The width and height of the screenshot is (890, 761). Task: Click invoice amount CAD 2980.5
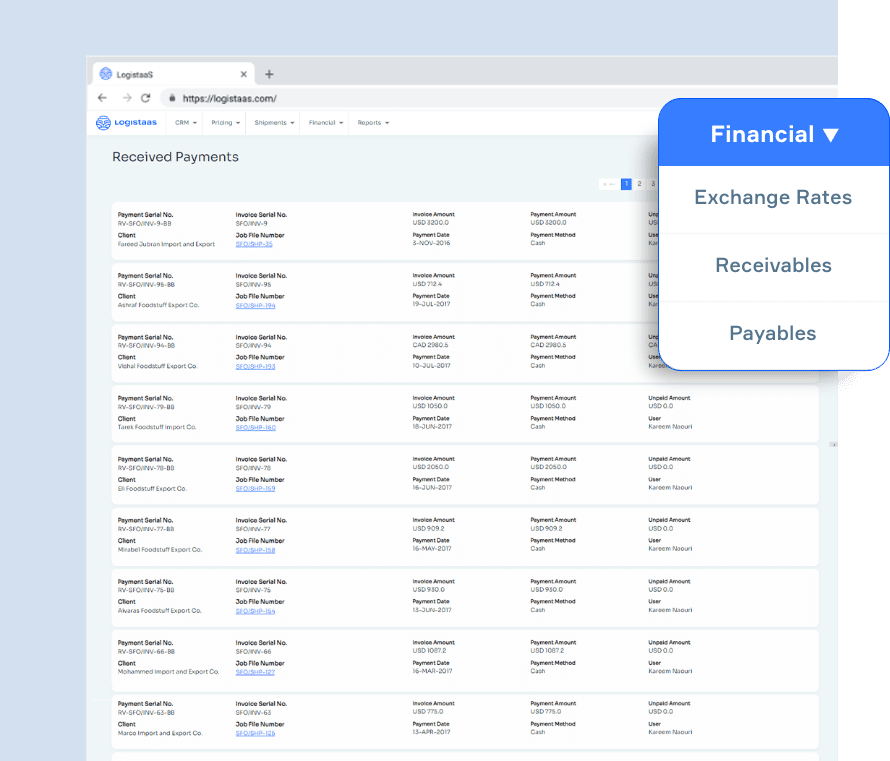pyautogui.click(x=430, y=345)
